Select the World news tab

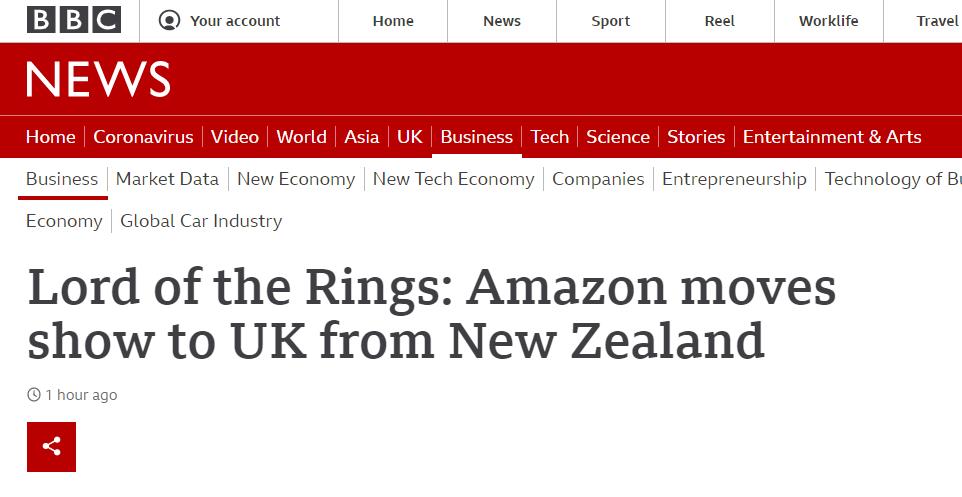pyautogui.click(x=301, y=137)
